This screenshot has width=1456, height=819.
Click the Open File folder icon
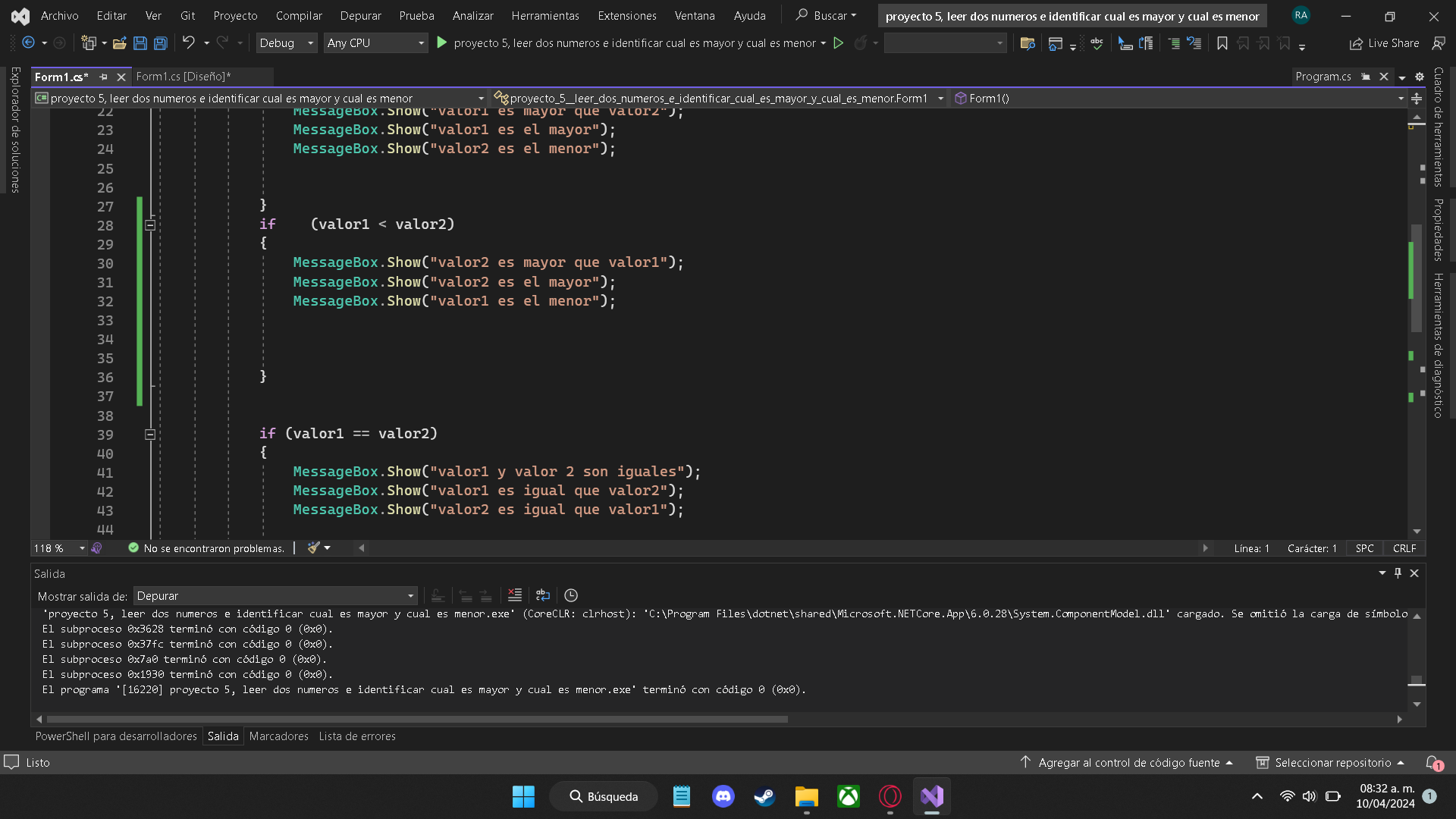coord(119,43)
